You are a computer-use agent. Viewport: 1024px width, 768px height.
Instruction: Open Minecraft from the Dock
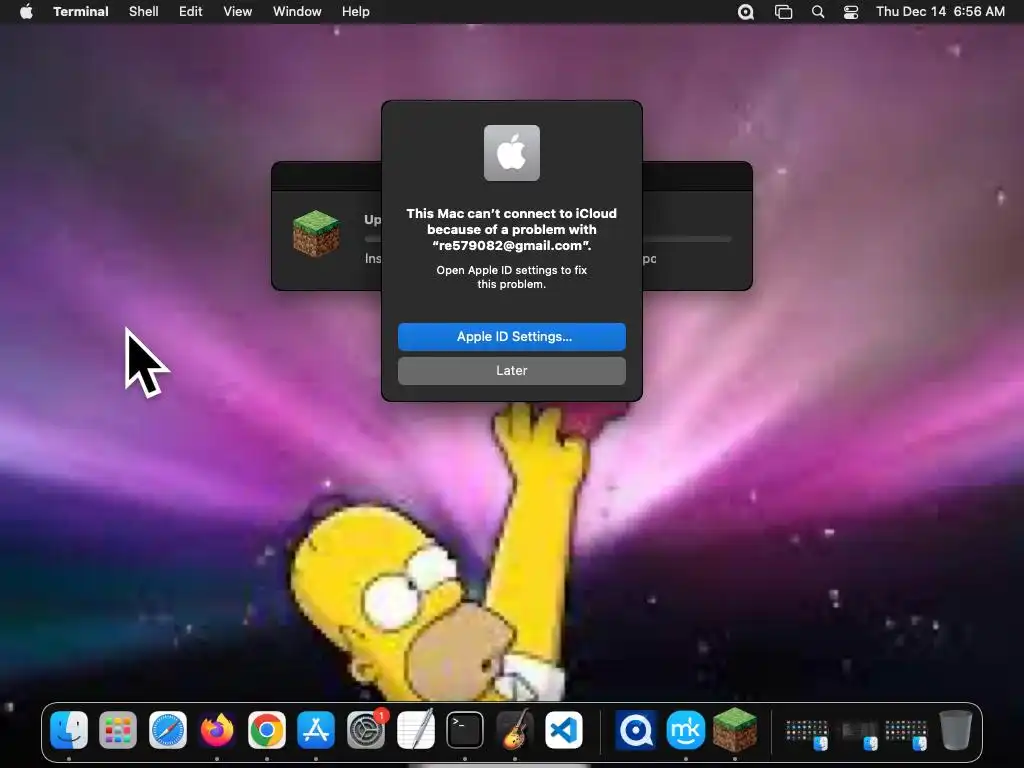pyautogui.click(x=735, y=729)
